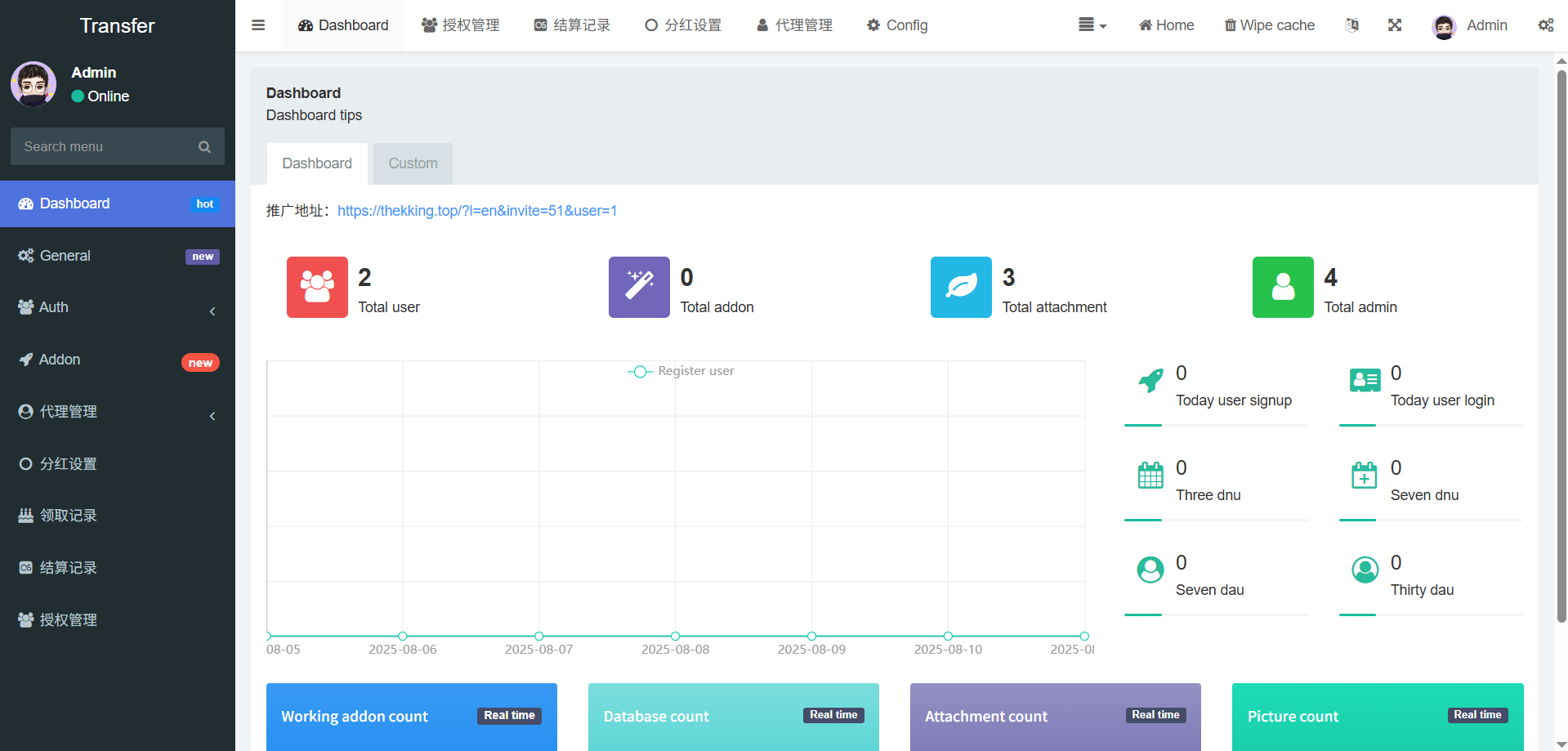Image resolution: width=1568 pixels, height=751 pixels.
Task: Click the ID card icon for Today user login
Action: [1365, 380]
